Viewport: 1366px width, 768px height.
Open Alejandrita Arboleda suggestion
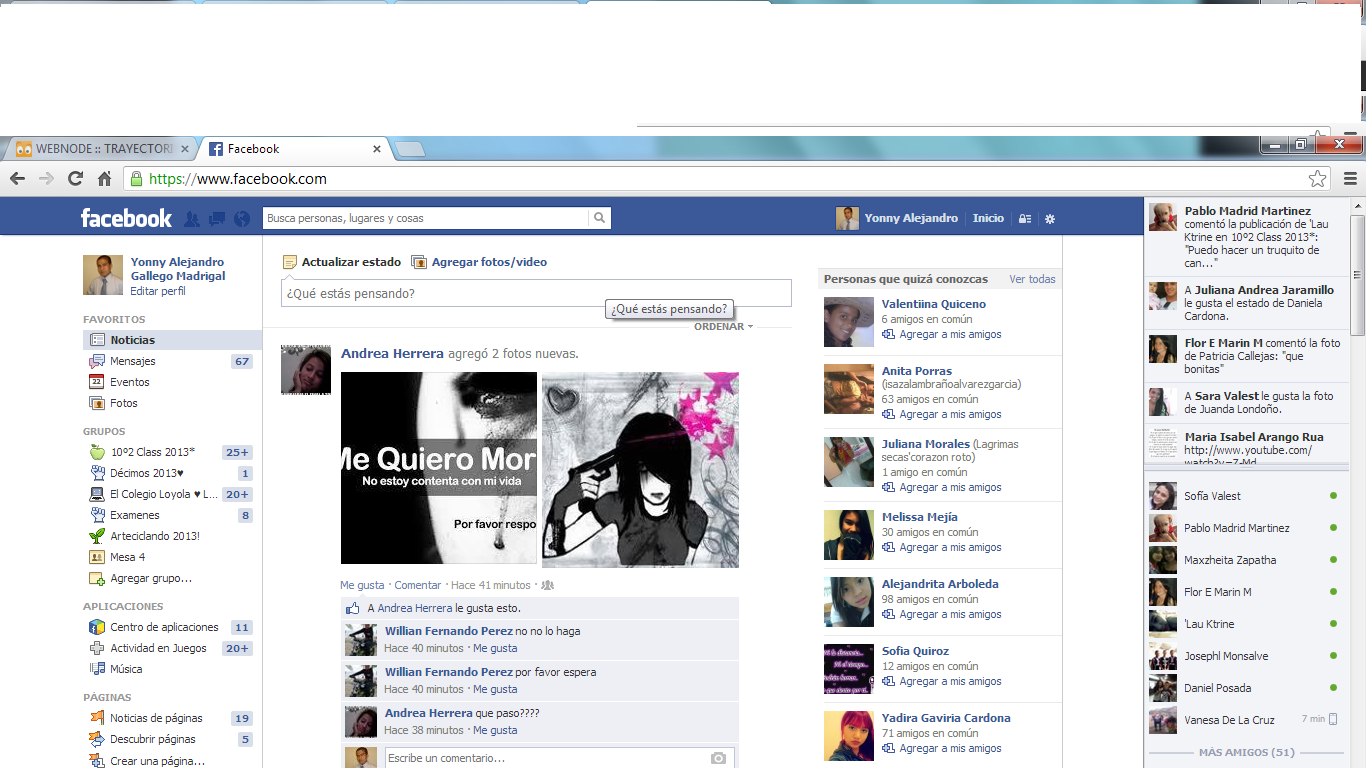tap(940, 584)
